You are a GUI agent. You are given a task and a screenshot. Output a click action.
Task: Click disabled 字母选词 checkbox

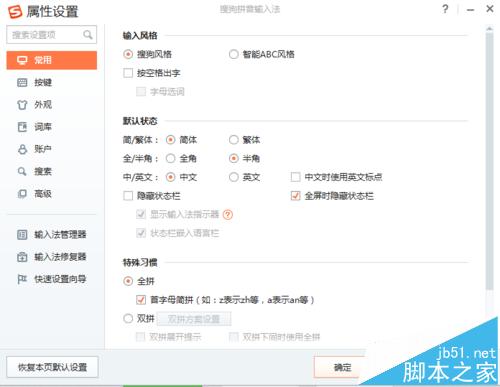coord(141,92)
